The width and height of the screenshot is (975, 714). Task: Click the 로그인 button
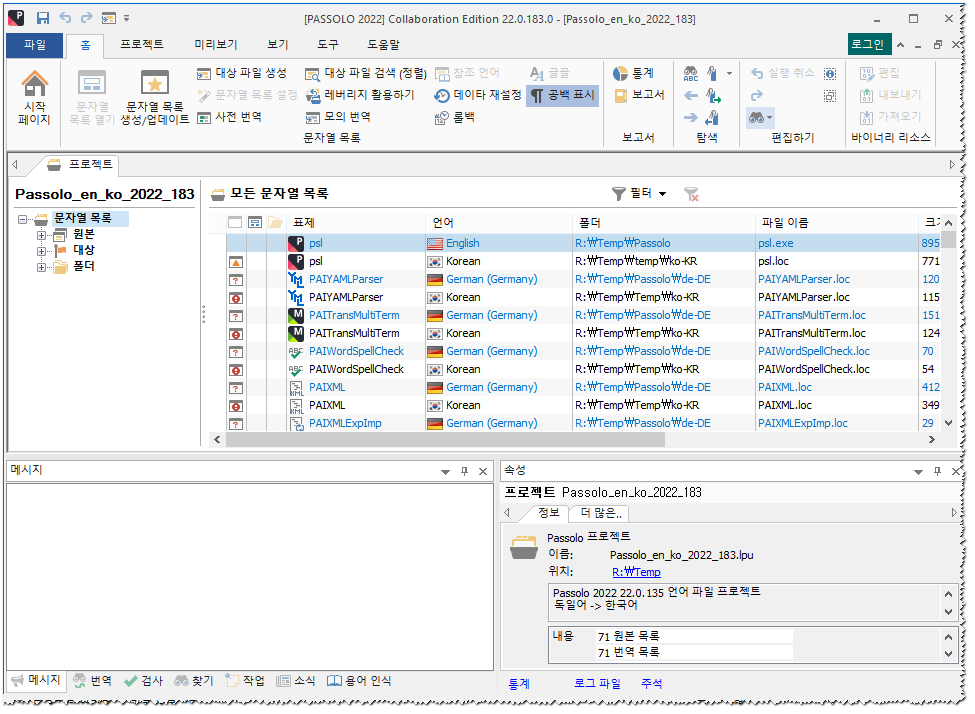(868, 45)
